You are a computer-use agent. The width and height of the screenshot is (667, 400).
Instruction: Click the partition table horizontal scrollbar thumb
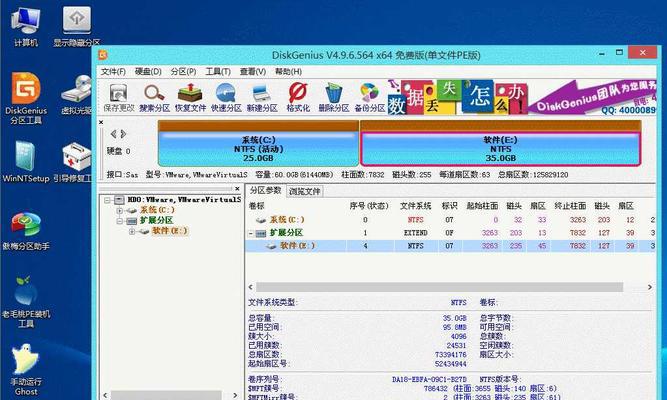click(439, 287)
